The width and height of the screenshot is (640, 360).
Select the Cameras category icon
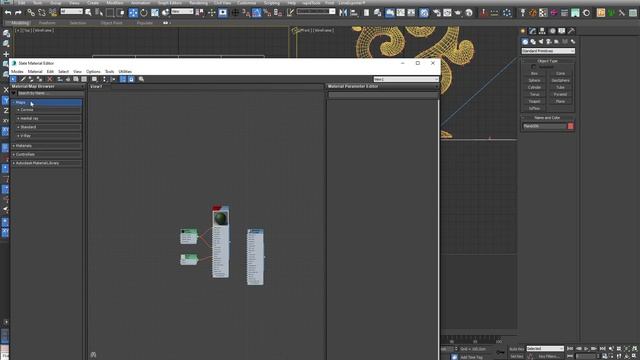click(549, 42)
